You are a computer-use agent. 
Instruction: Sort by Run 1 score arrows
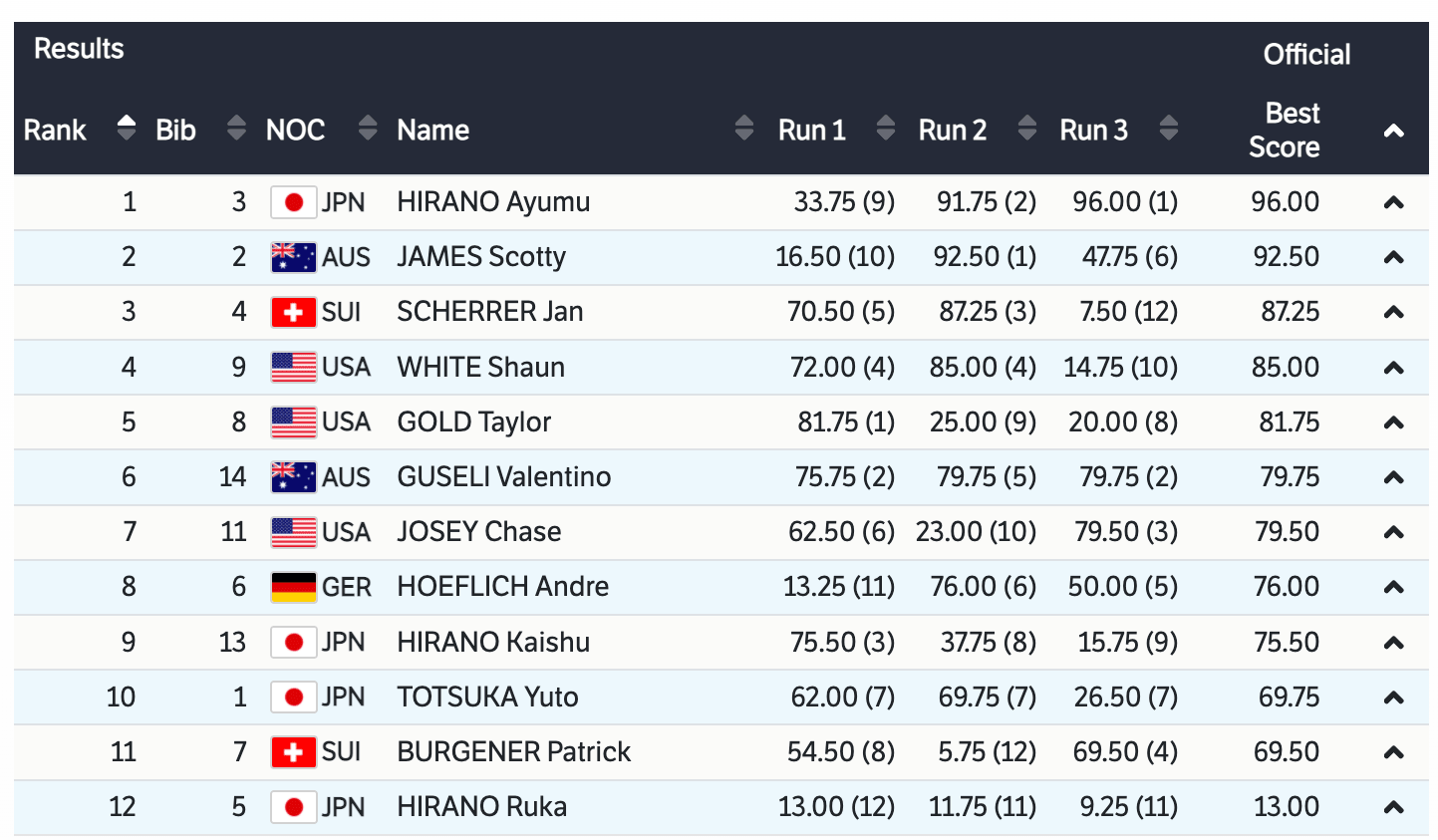885,128
